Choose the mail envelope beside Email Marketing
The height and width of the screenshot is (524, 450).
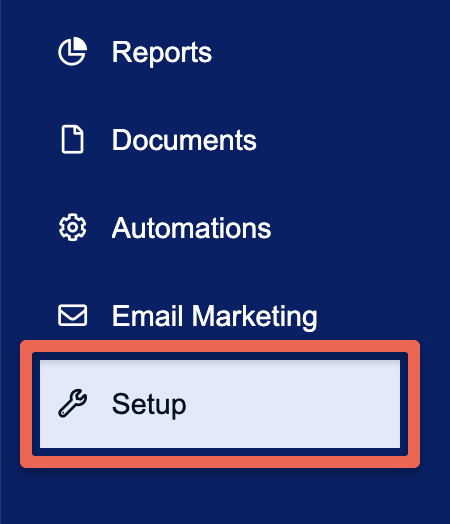coord(72,315)
